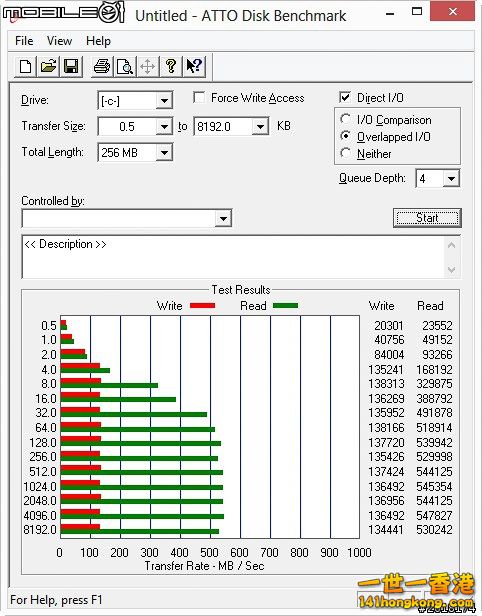Image resolution: width=482 pixels, height=616 pixels.
Task: Open the View menu
Action: [59, 40]
